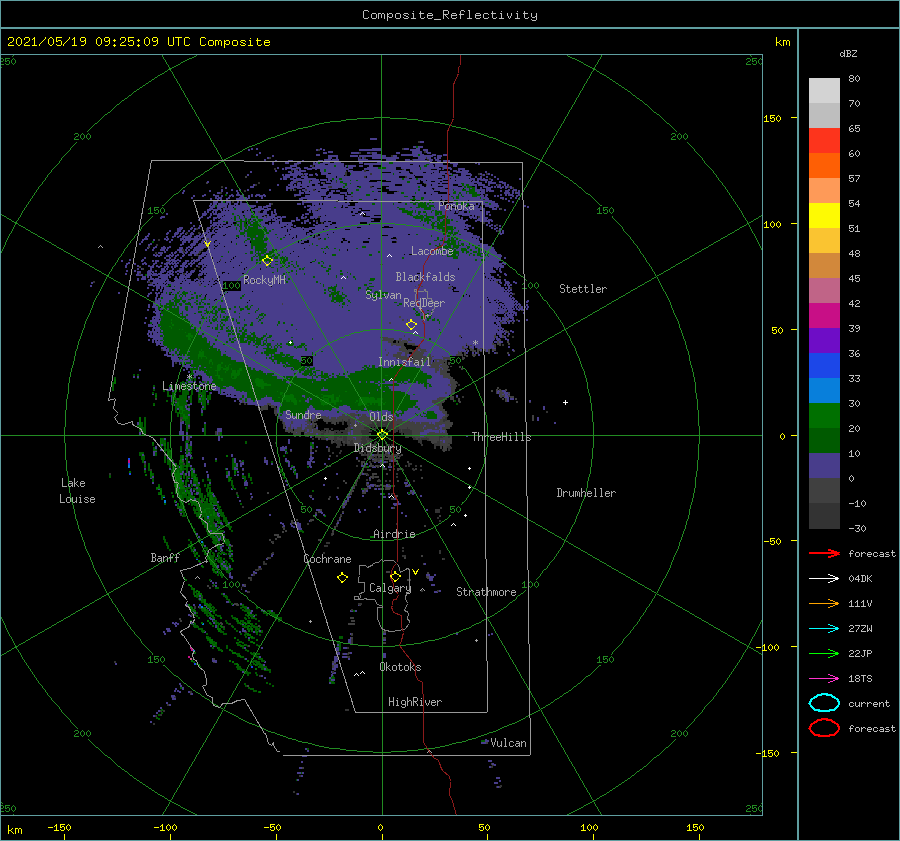Click the ThreeHills label
Image resolution: width=900 pixels, height=841 pixels.
[x=502, y=437]
